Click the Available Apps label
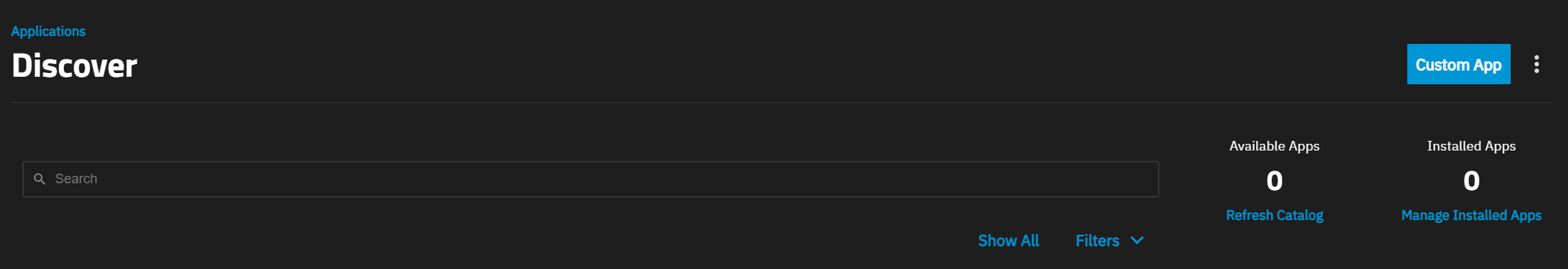 point(1274,146)
